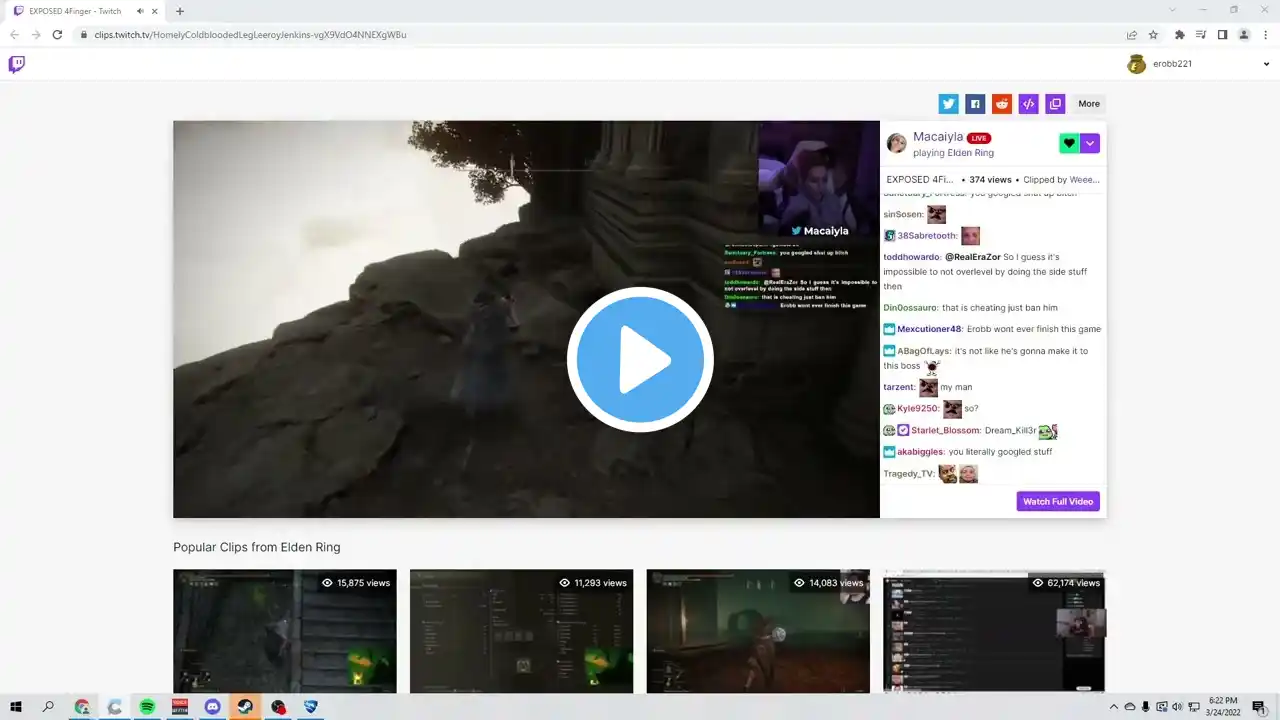Click the Kyle9250 chat username
1280x720 pixels.
point(918,409)
